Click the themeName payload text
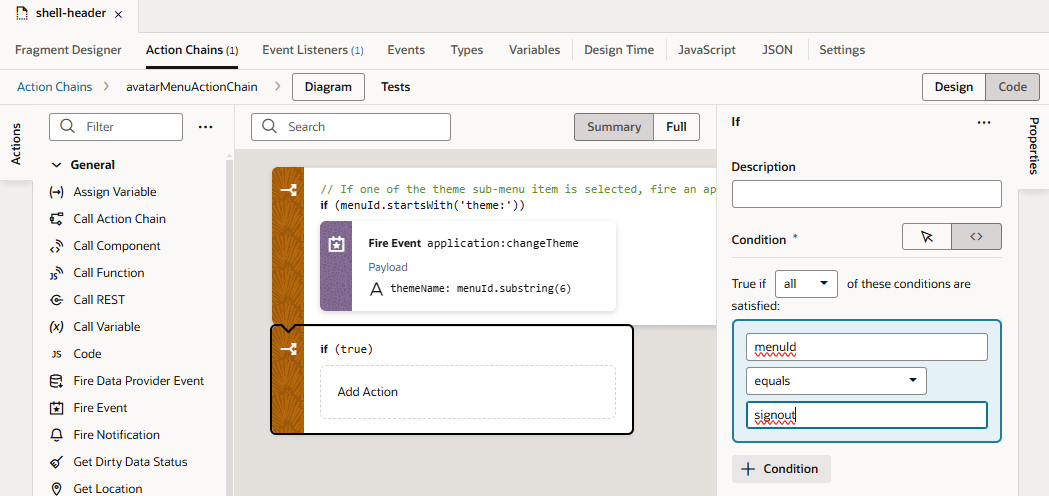The height and width of the screenshot is (496, 1049). pos(481,288)
